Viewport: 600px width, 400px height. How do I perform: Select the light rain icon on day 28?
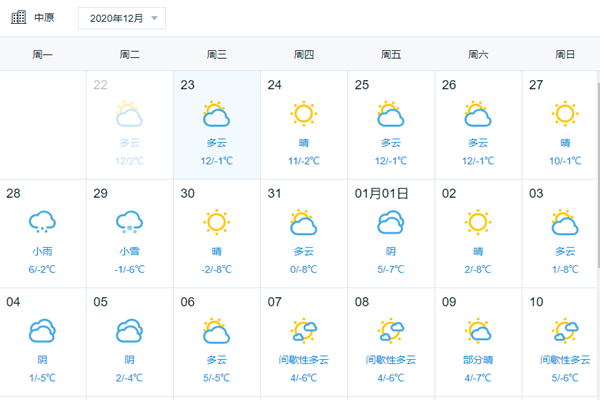[x=42, y=222]
